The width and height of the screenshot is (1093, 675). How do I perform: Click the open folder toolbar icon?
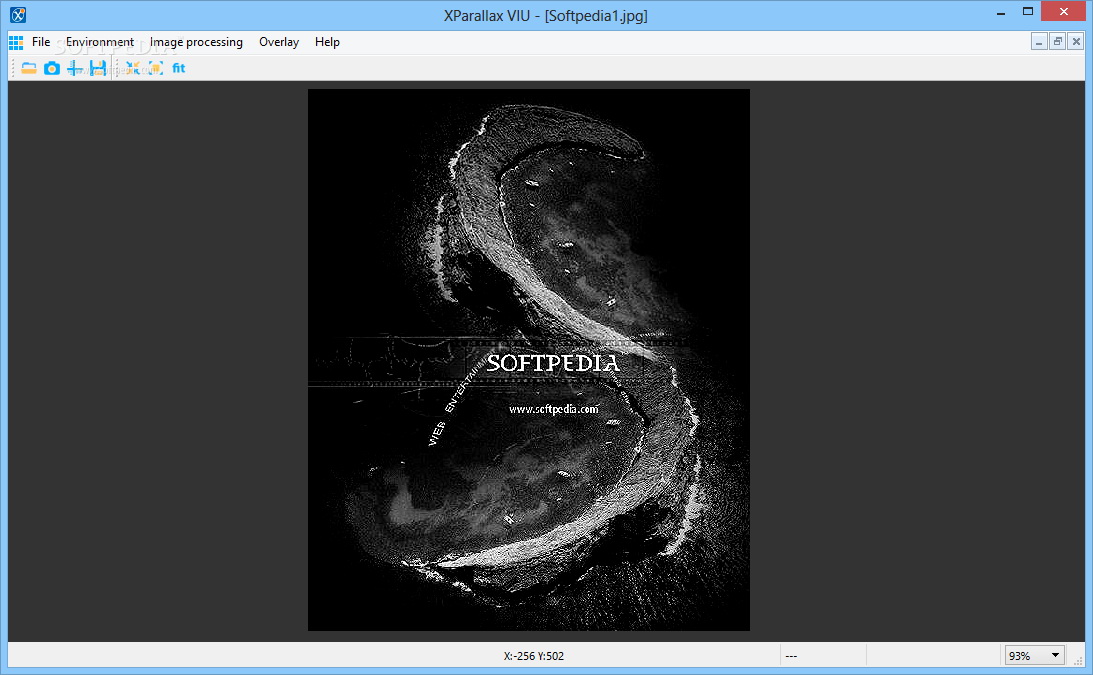tap(29, 68)
